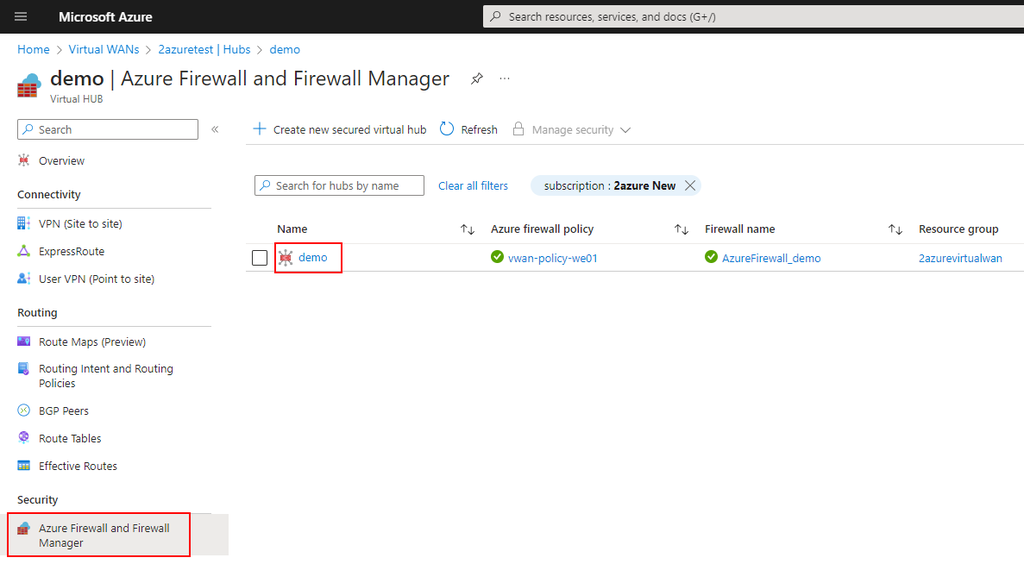Click the Azure firewall policy header
The image size is (1024, 564).
(542, 229)
